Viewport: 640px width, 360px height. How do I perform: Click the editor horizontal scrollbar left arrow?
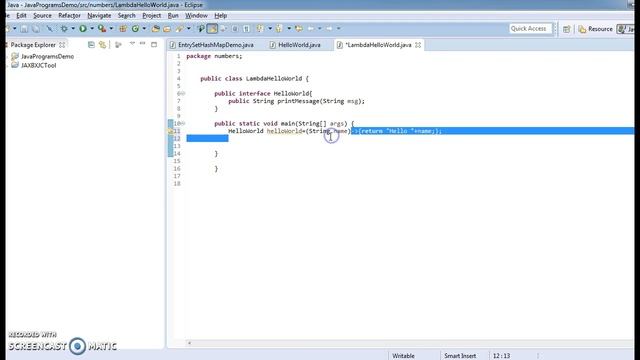coord(189,343)
